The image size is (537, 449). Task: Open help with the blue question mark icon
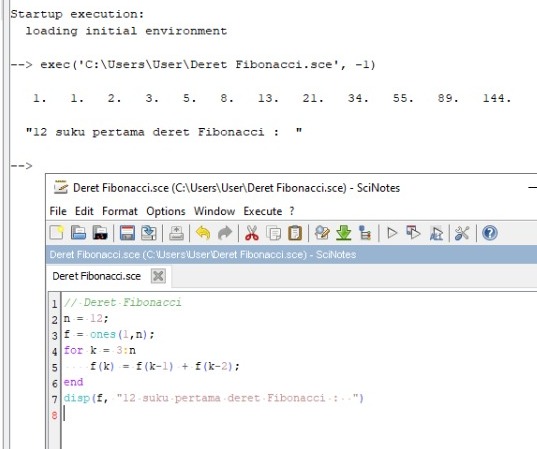pyautogui.click(x=490, y=233)
